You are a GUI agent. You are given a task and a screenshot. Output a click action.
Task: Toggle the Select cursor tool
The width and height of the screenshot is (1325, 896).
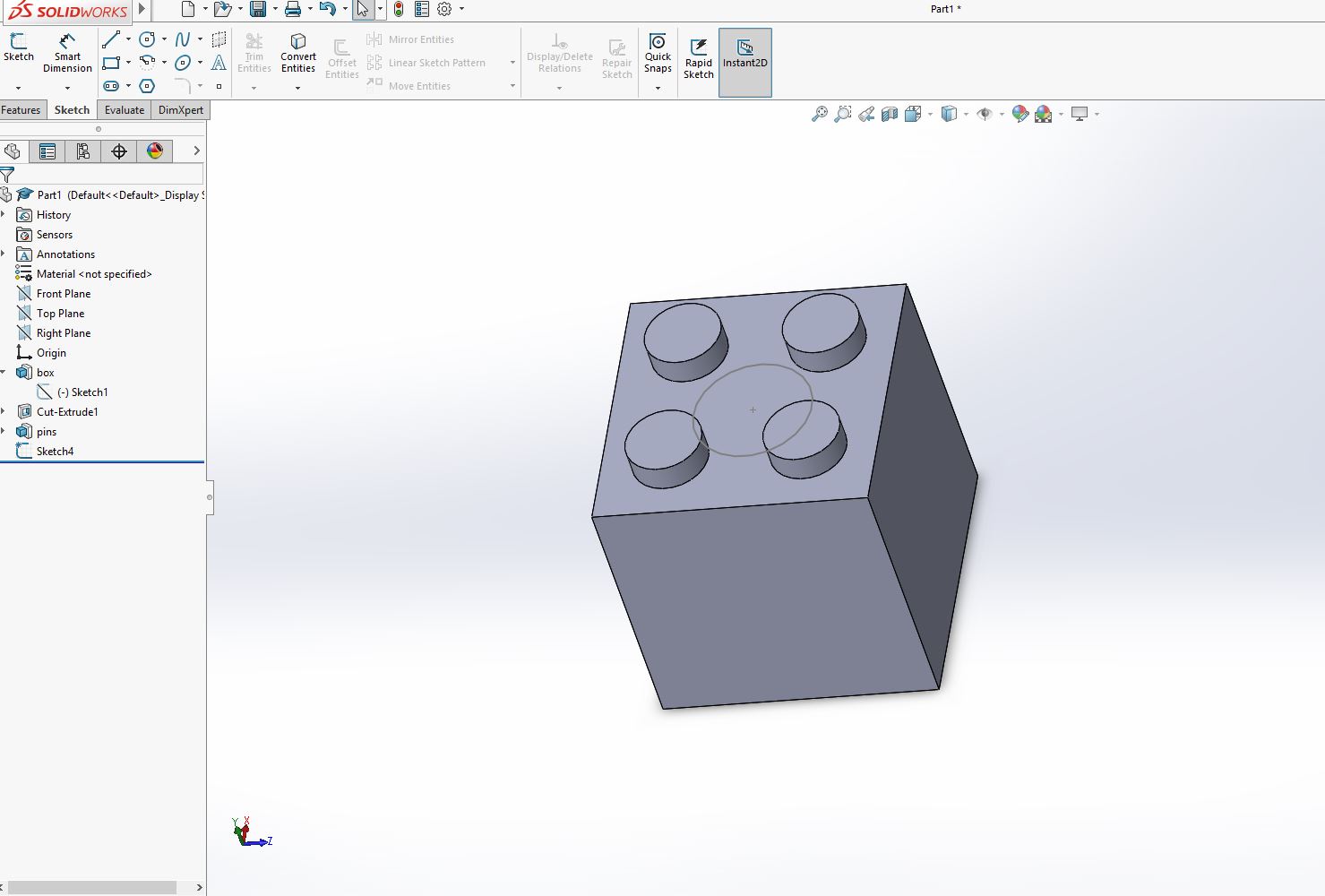(x=362, y=9)
